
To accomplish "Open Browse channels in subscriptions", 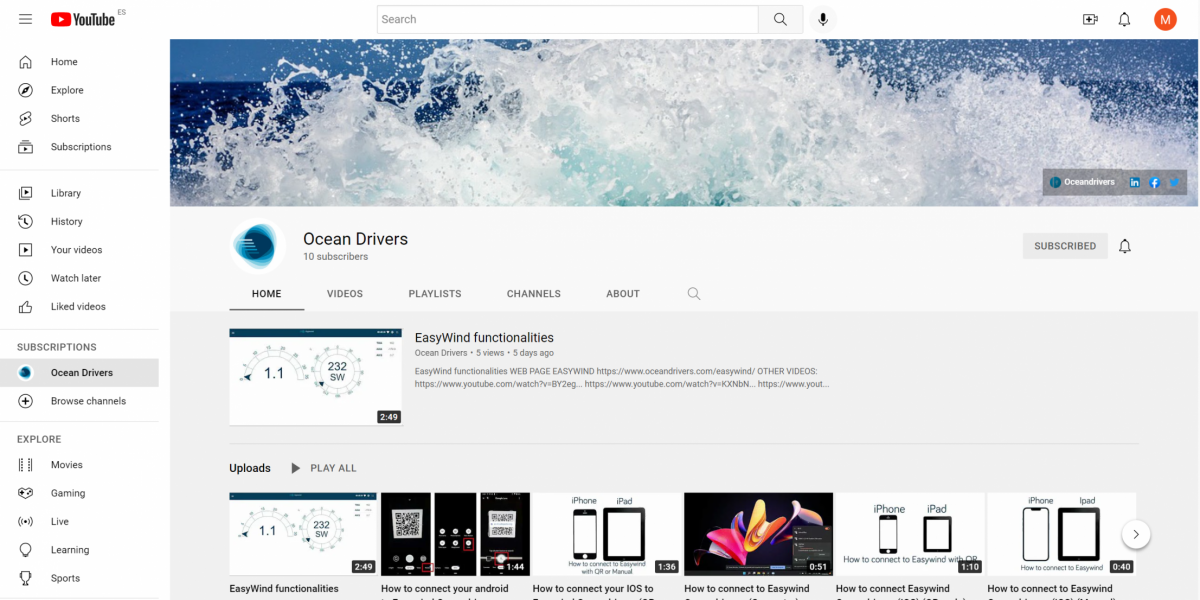I will (x=88, y=401).
